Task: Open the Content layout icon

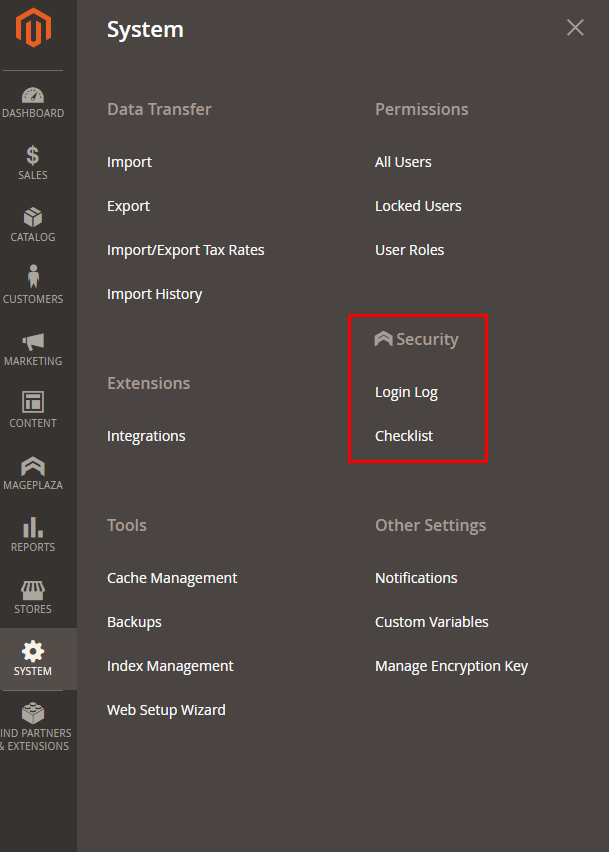Action: 33,402
